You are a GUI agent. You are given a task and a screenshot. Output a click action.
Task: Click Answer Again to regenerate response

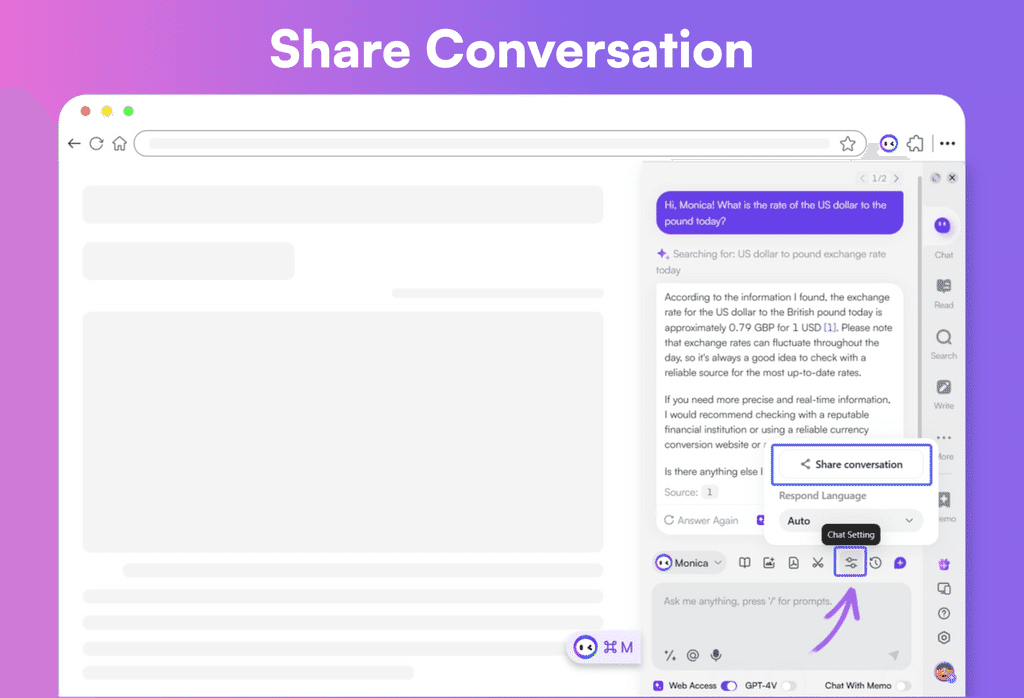(x=701, y=521)
